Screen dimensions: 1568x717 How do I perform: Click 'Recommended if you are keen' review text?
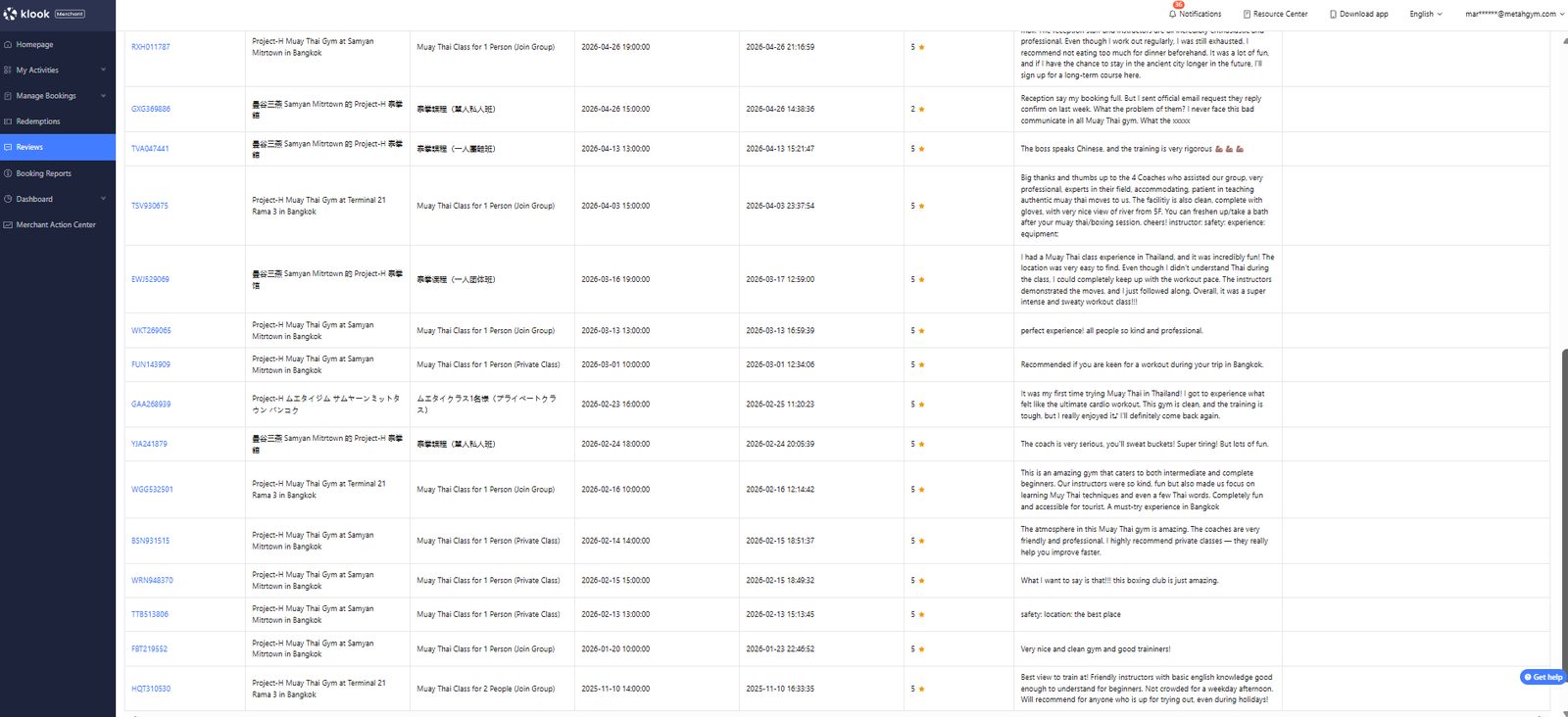point(1142,364)
